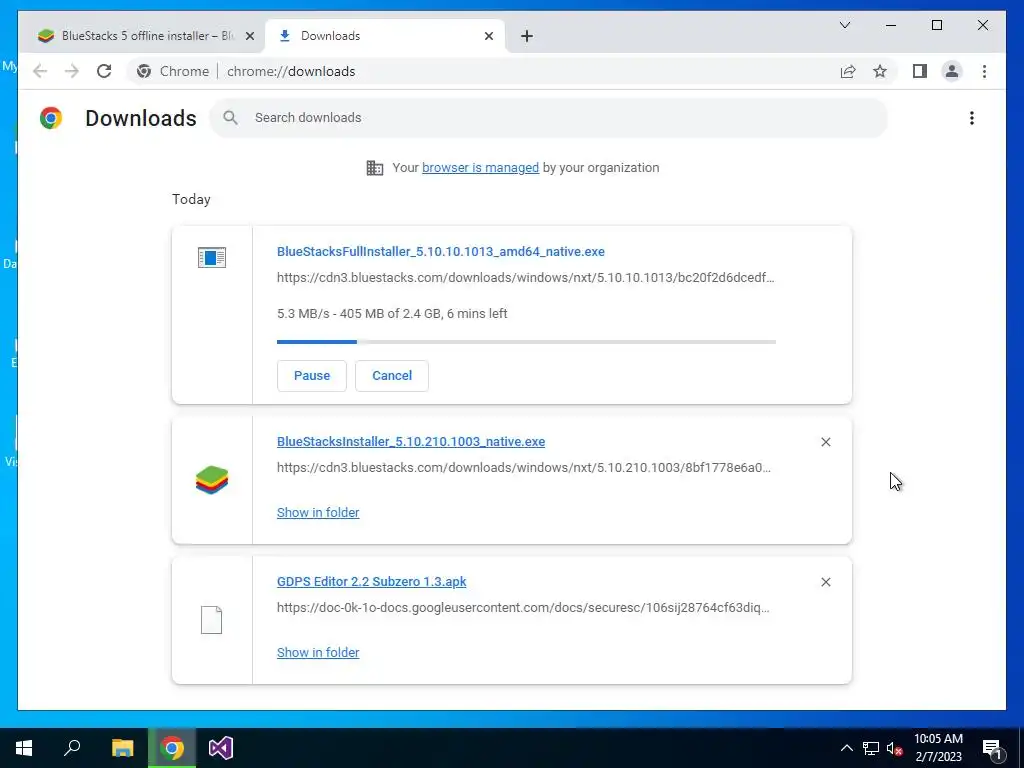Click the cdn3.bluestacks.com 5.10.10.1013 URL text
This screenshot has height=768, width=1024.
pyautogui.click(x=526, y=278)
